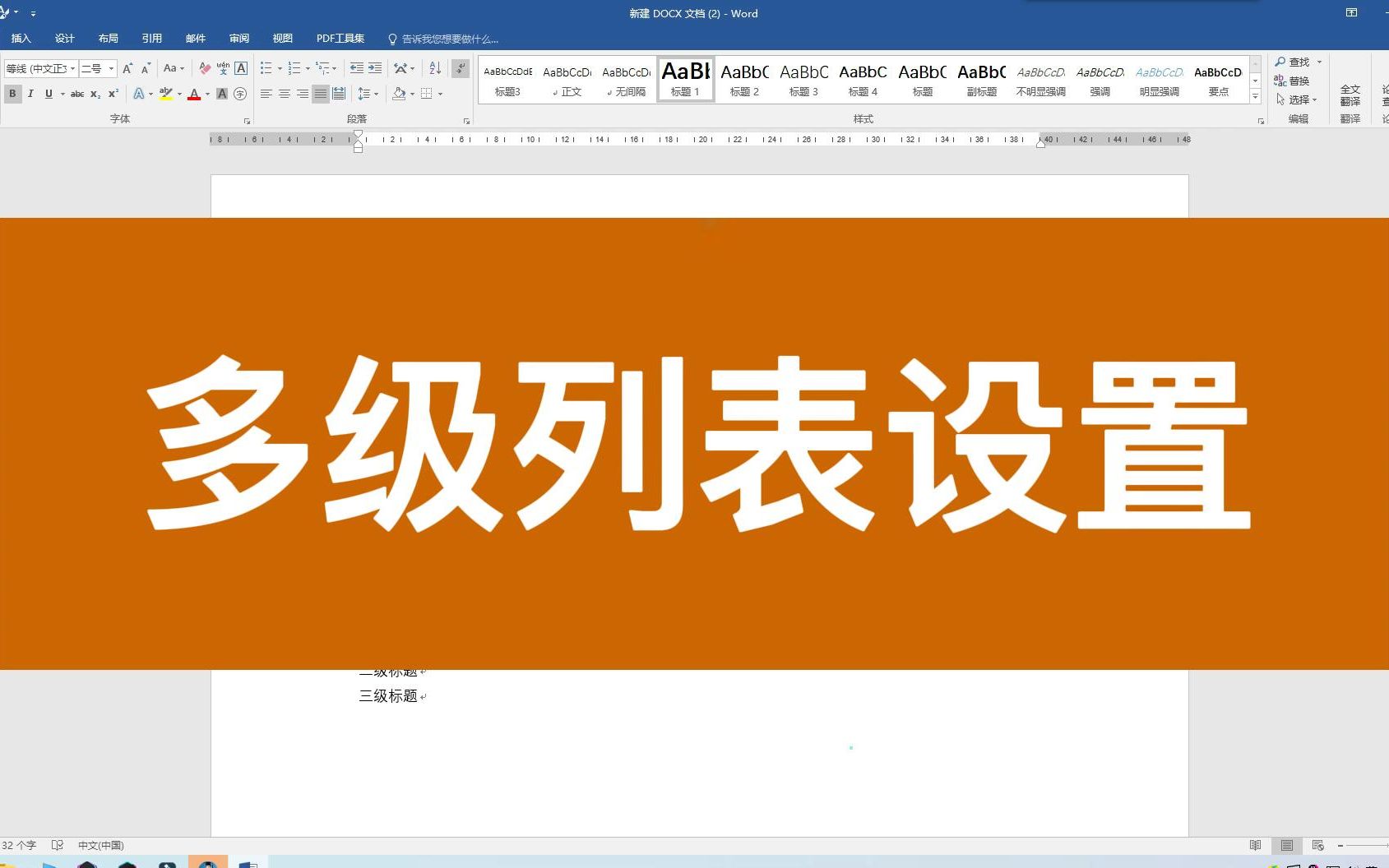Open Asian layout tool
This screenshot has width=1389, height=868.
point(403,68)
